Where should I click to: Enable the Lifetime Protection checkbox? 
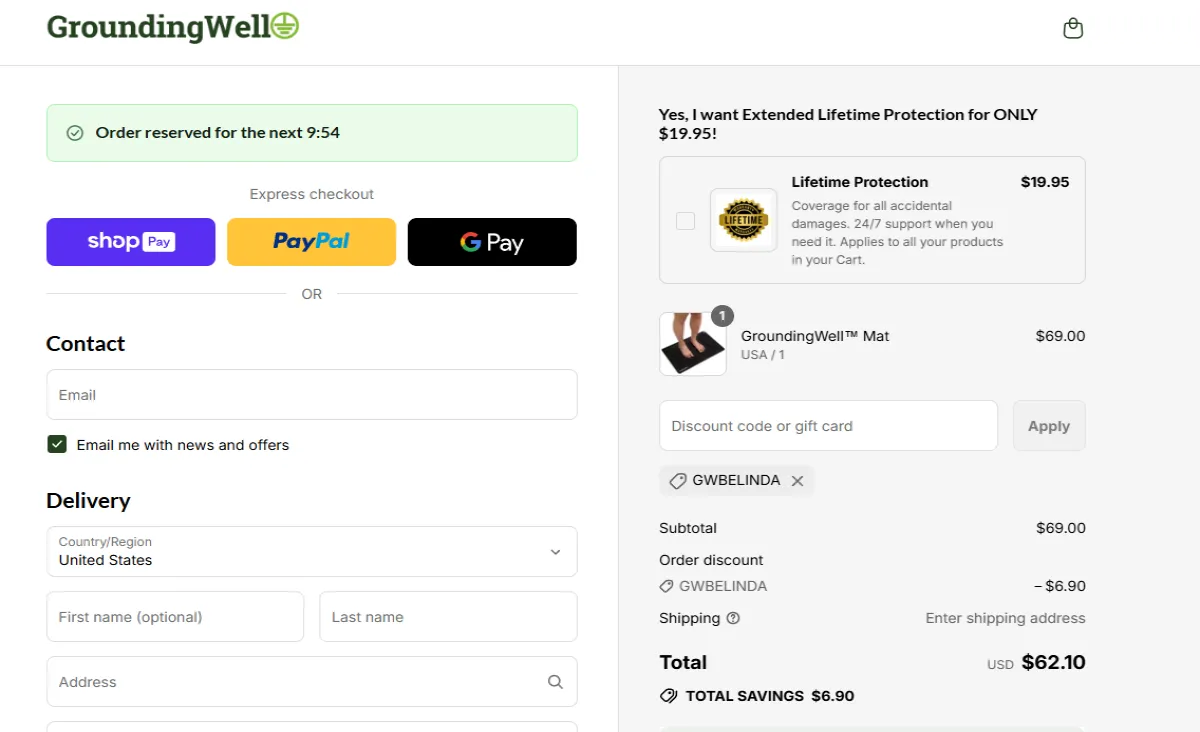(x=685, y=220)
